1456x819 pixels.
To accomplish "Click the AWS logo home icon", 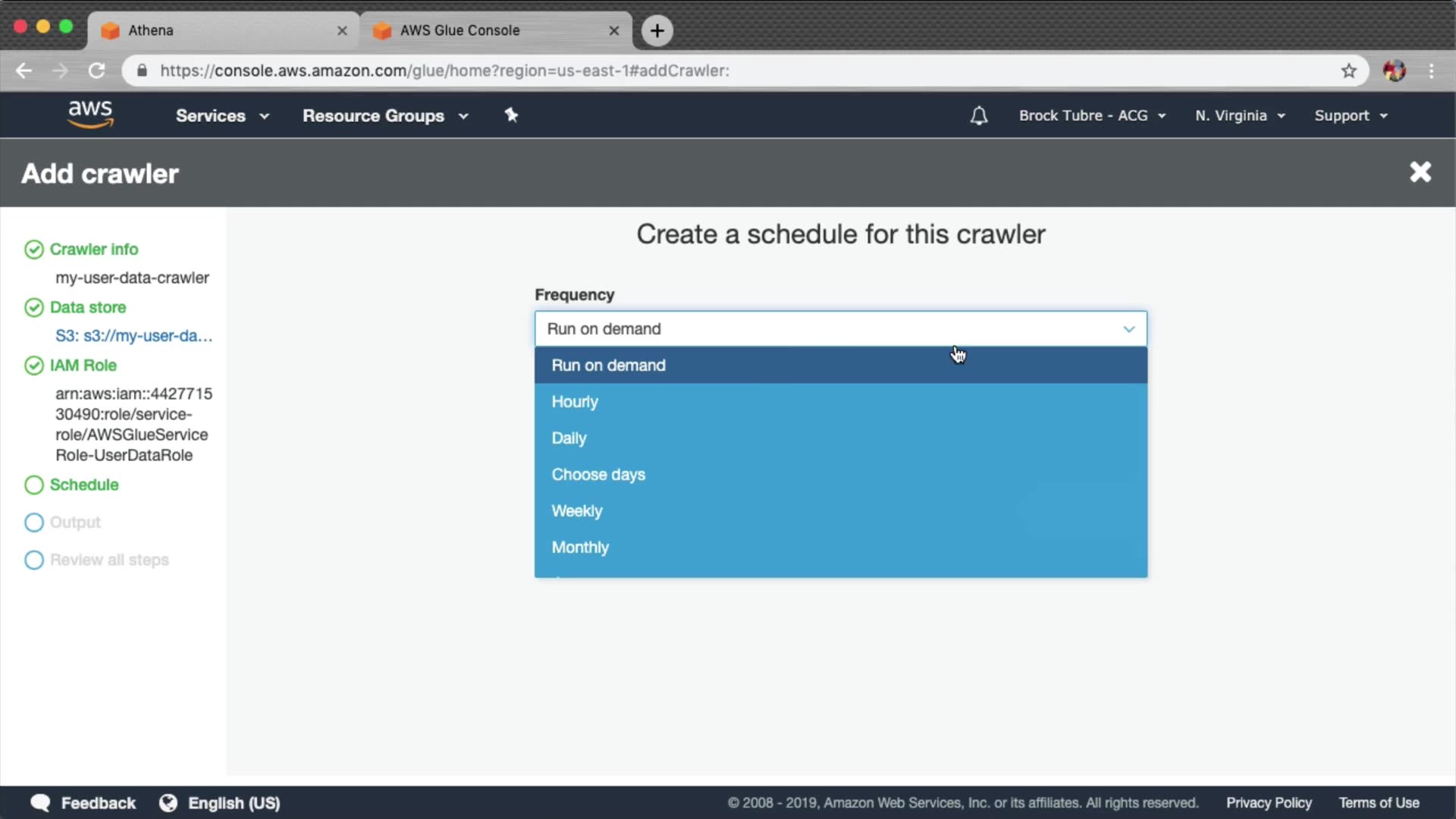I will pos(90,115).
